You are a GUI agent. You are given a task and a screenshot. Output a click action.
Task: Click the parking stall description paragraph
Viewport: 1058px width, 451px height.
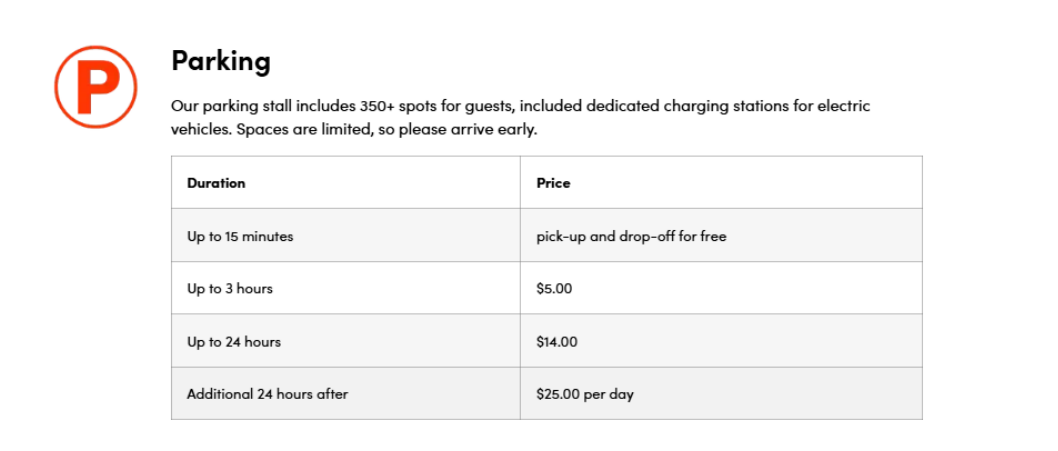pos(520,118)
